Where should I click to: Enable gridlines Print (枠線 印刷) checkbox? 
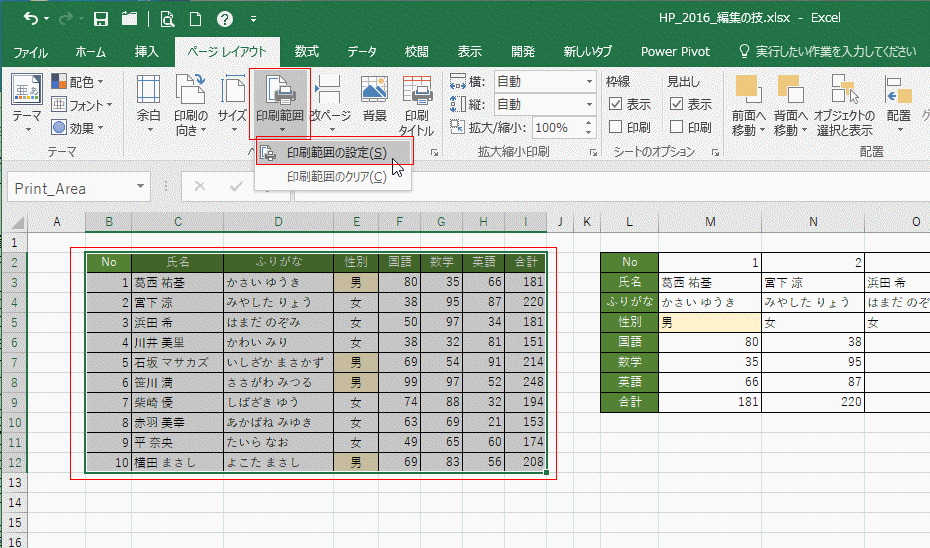coord(616,127)
